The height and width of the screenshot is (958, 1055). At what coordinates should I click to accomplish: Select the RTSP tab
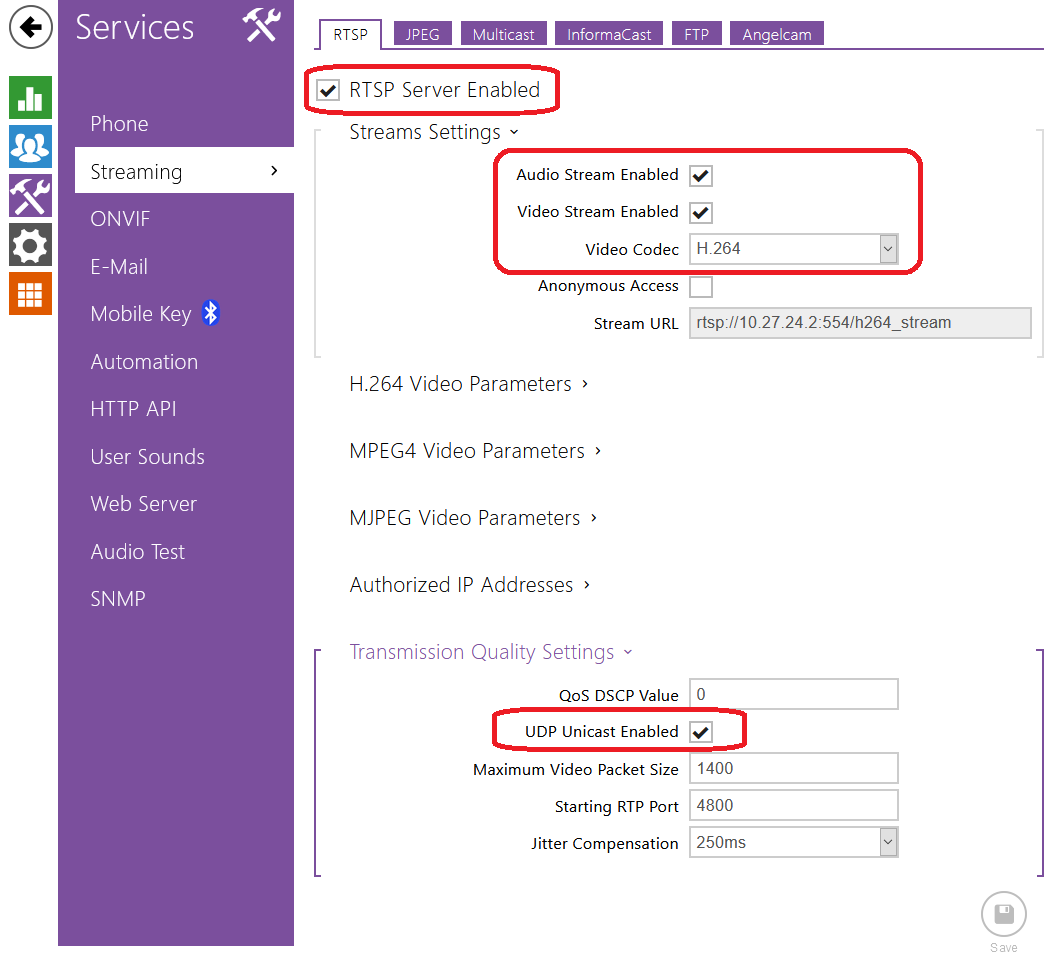(x=350, y=34)
